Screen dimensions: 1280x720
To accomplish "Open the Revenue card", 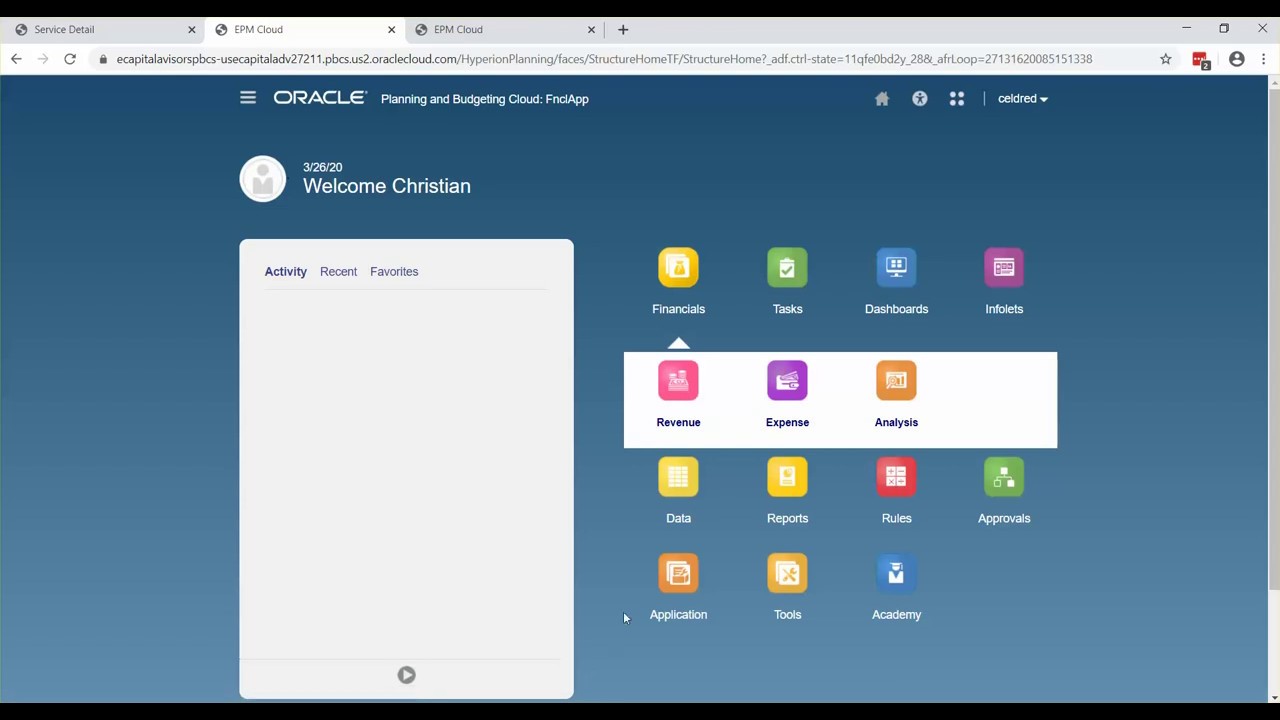I will pos(678,381).
